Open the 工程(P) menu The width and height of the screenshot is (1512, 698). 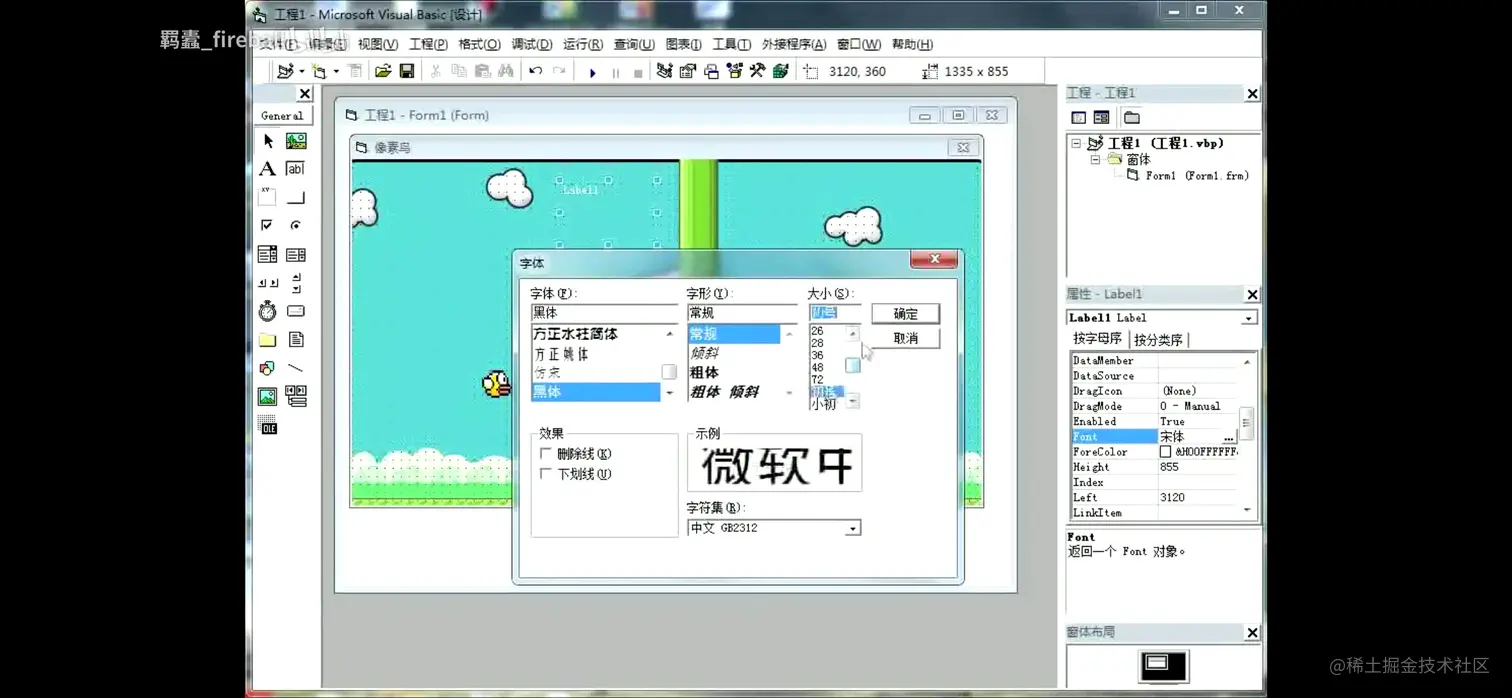[428, 44]
